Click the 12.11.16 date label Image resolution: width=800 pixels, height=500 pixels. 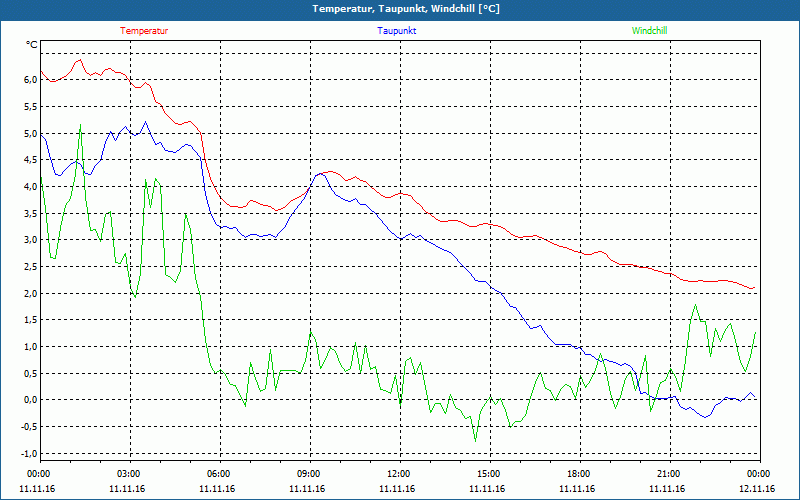(757, 489)
